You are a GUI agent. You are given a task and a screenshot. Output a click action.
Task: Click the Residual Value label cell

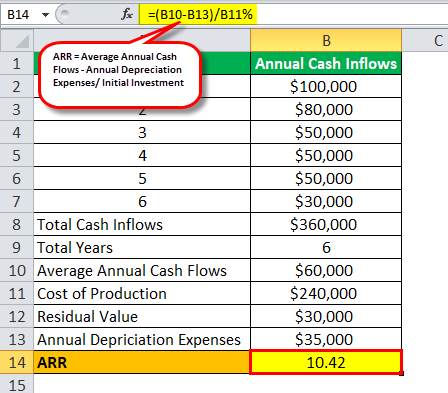[142, 317]
